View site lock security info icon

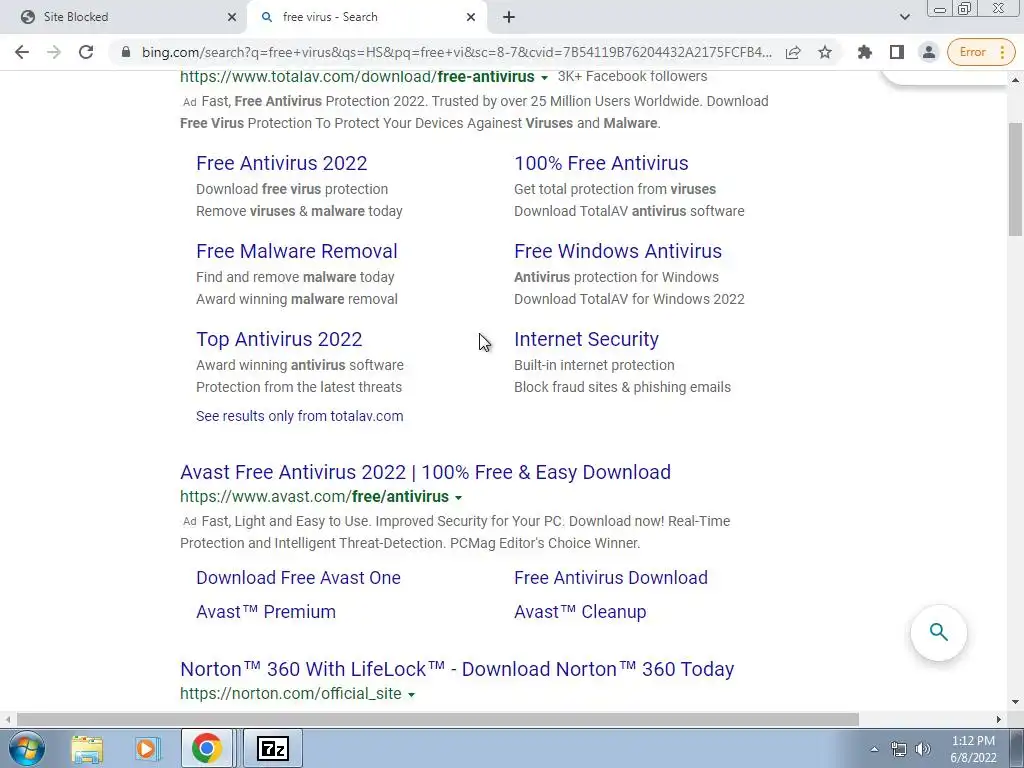pyautogui.click(x=126, y=52)
